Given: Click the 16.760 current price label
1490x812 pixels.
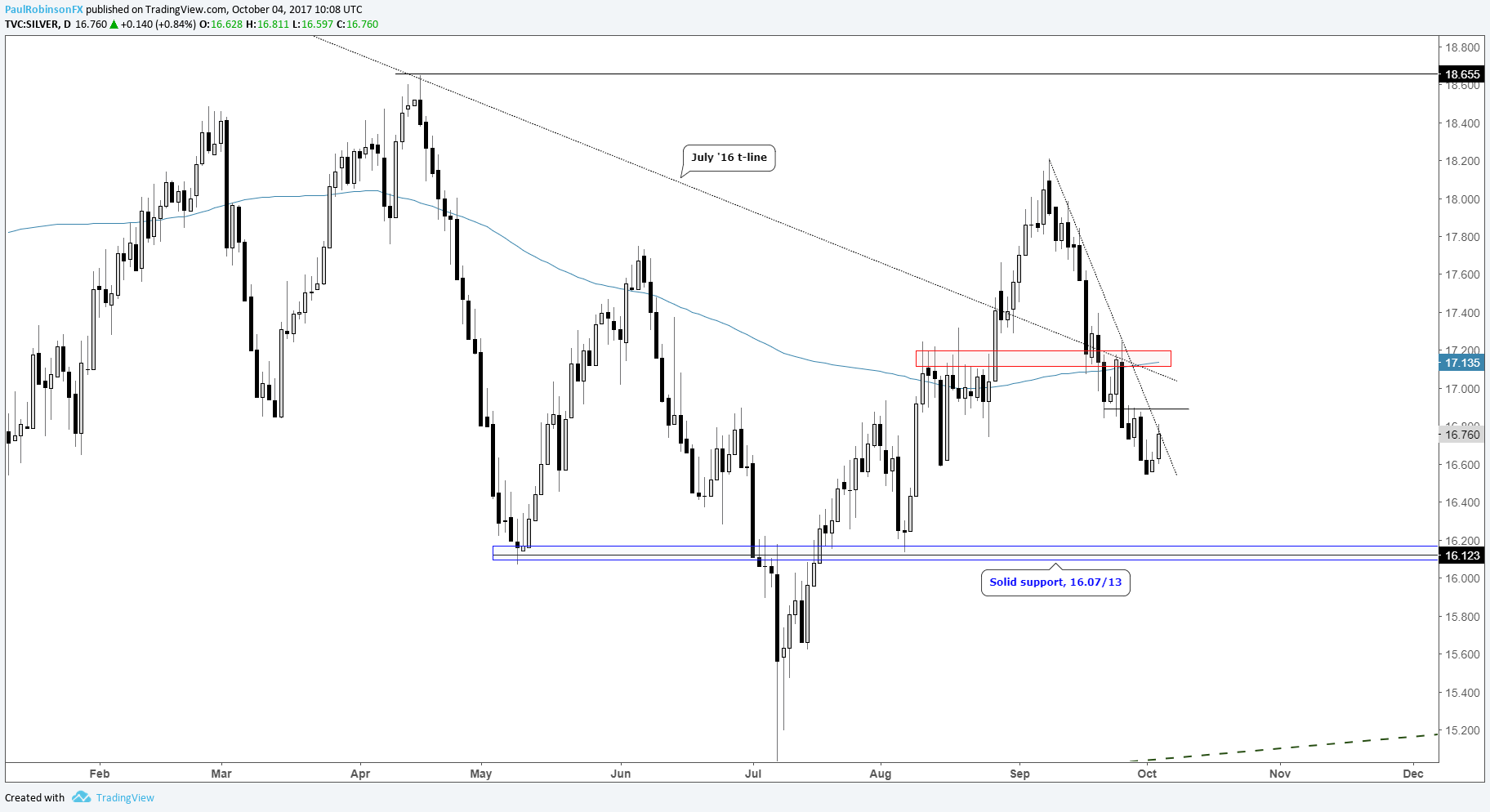Looking at the screenshot, I should click(x=1462, y=435).
